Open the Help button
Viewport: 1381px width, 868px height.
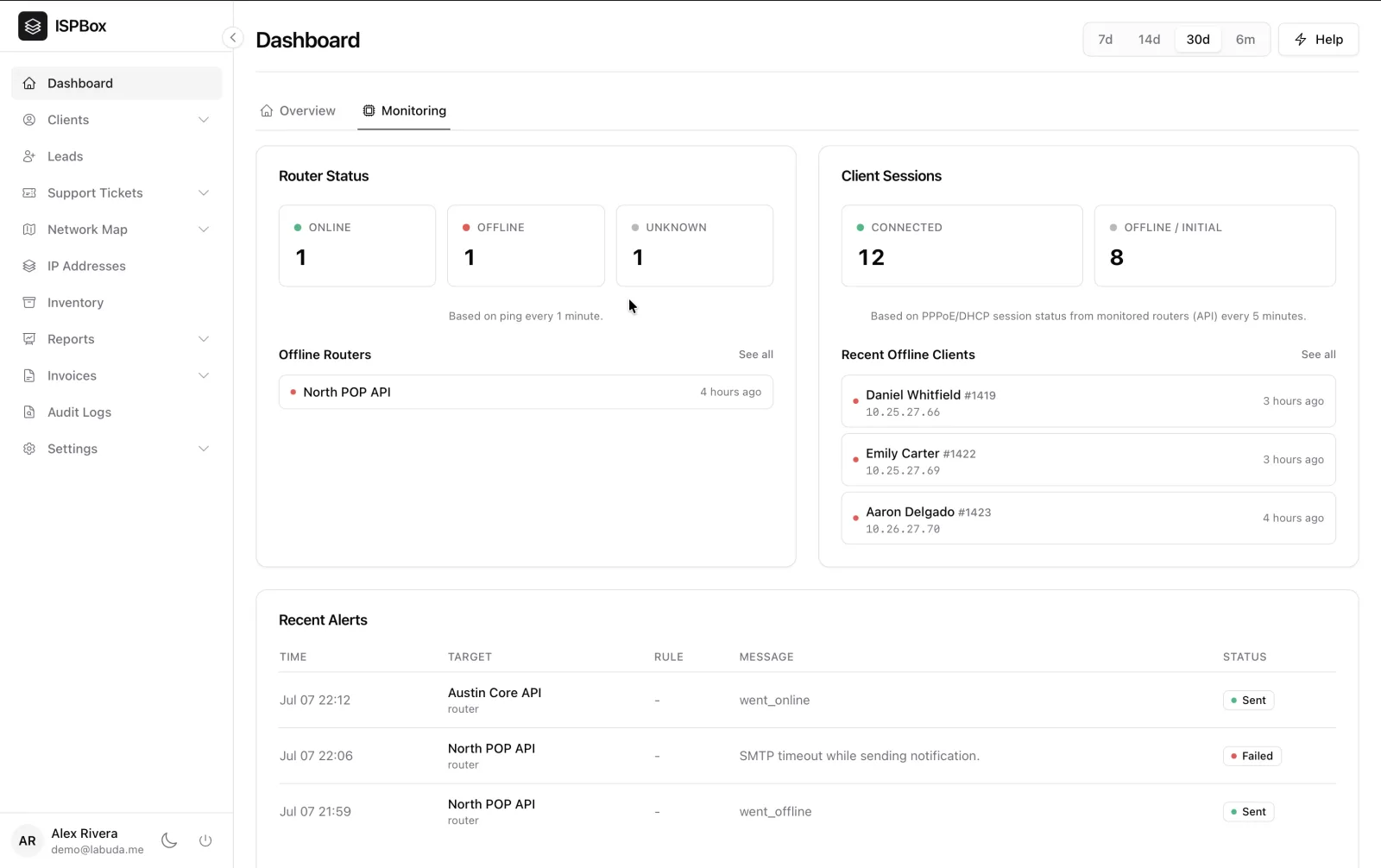tap(1318, 40)
